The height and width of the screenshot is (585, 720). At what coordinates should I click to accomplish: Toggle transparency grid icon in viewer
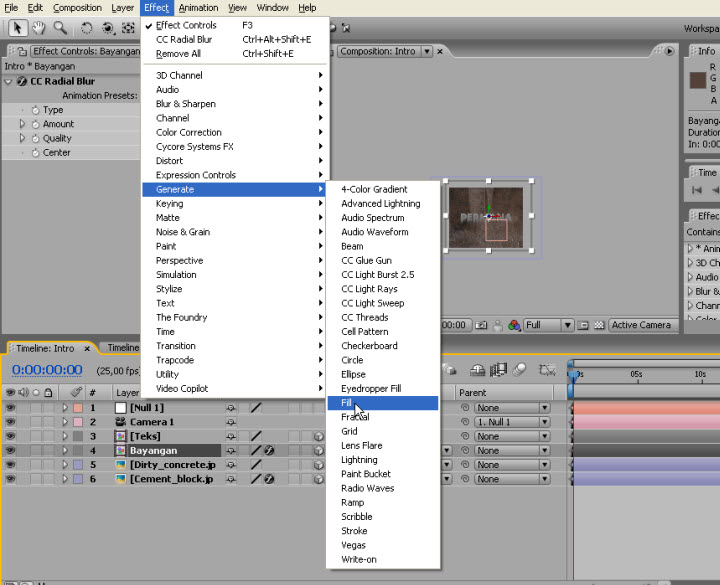[x=599, y=325]
